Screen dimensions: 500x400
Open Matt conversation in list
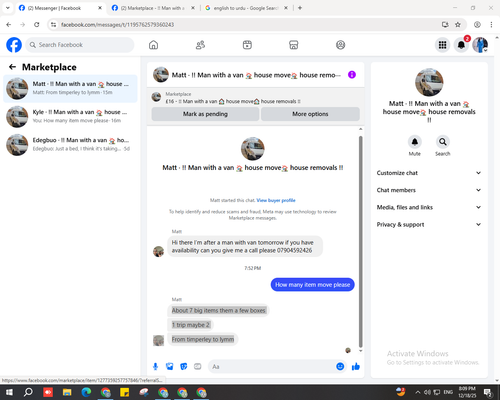click(70, 89)
